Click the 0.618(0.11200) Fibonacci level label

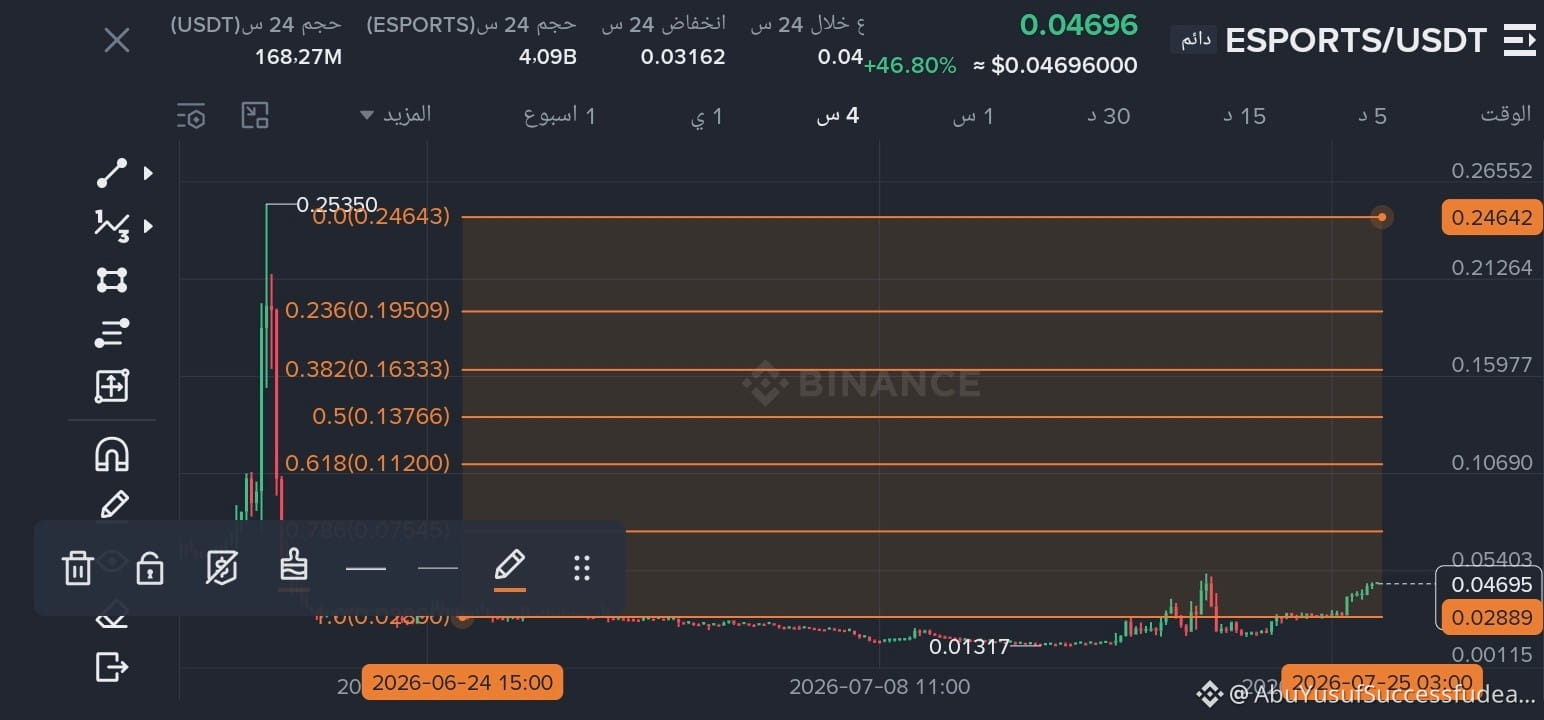coord(367,463)
